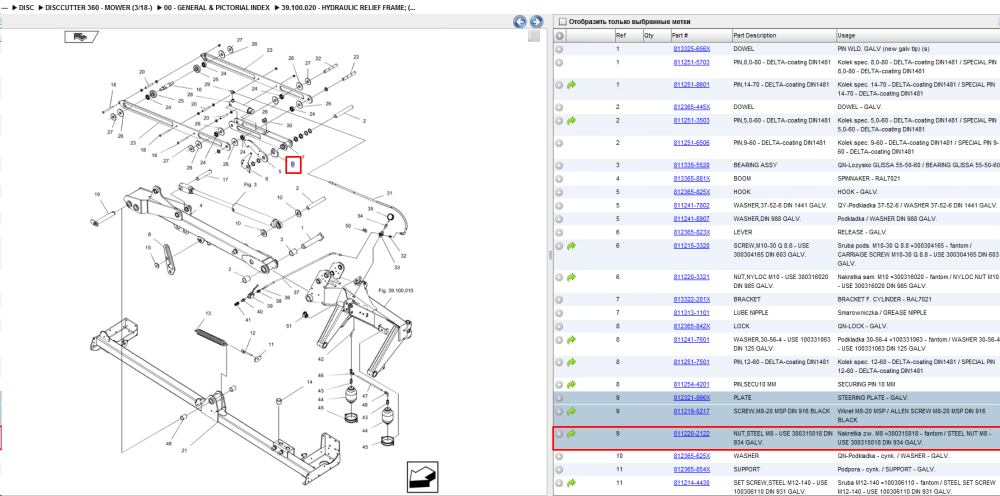
Task: Click green arrow icon on PIN,SECU10 MM row
Action: [x=571, y=384]
